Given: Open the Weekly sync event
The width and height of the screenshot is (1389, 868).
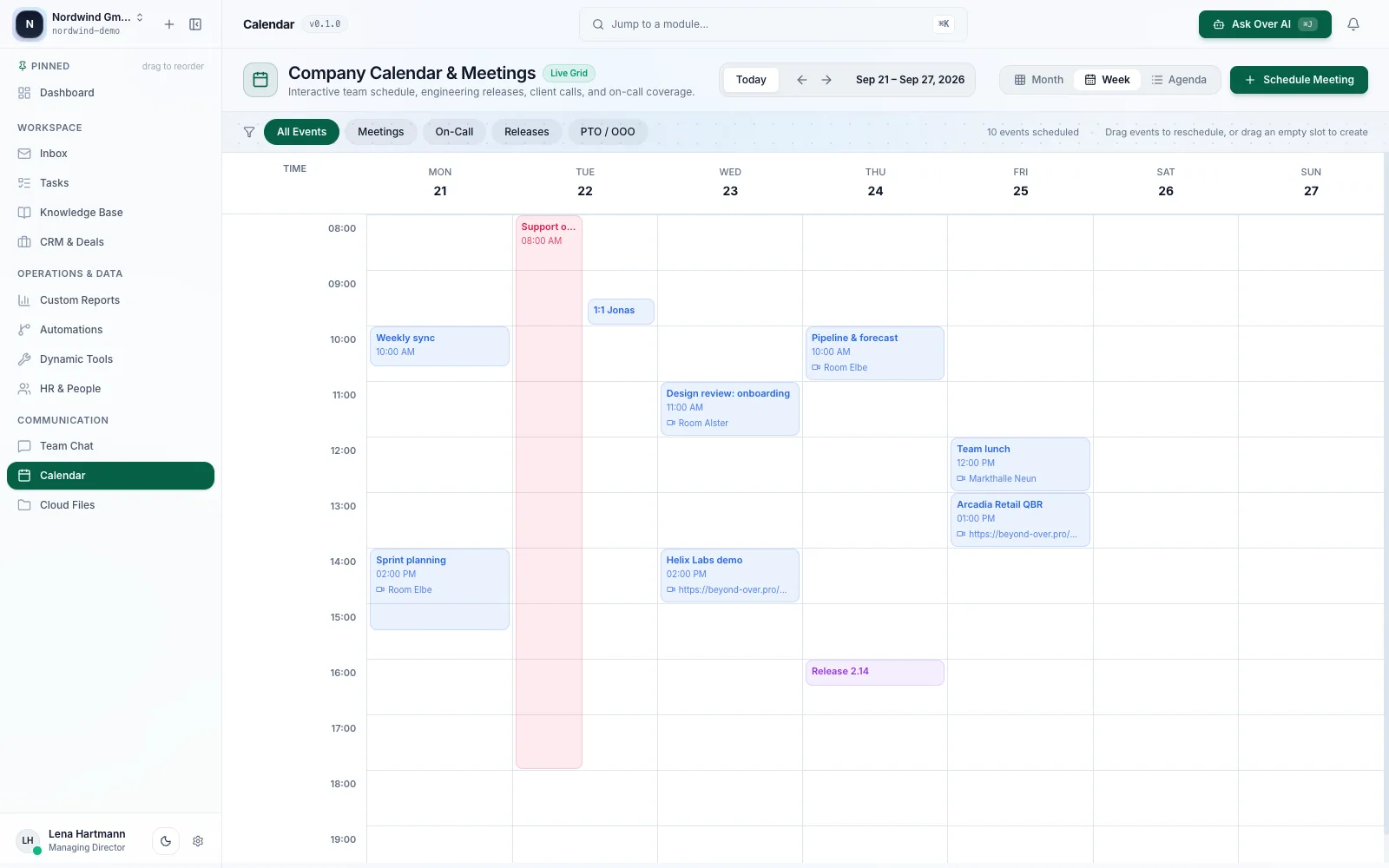Looking at the screenshot, I should (x=439, y=346).
